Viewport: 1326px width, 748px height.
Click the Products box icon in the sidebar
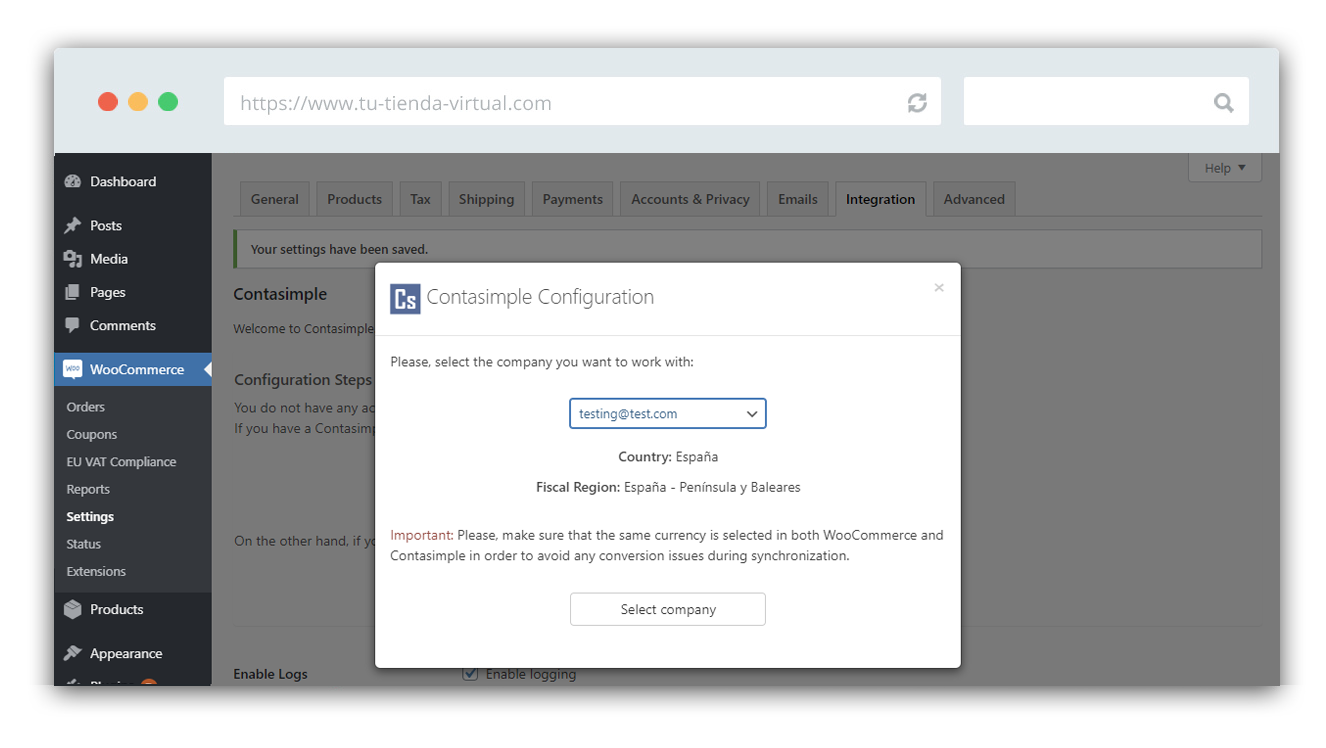point(72,609)
